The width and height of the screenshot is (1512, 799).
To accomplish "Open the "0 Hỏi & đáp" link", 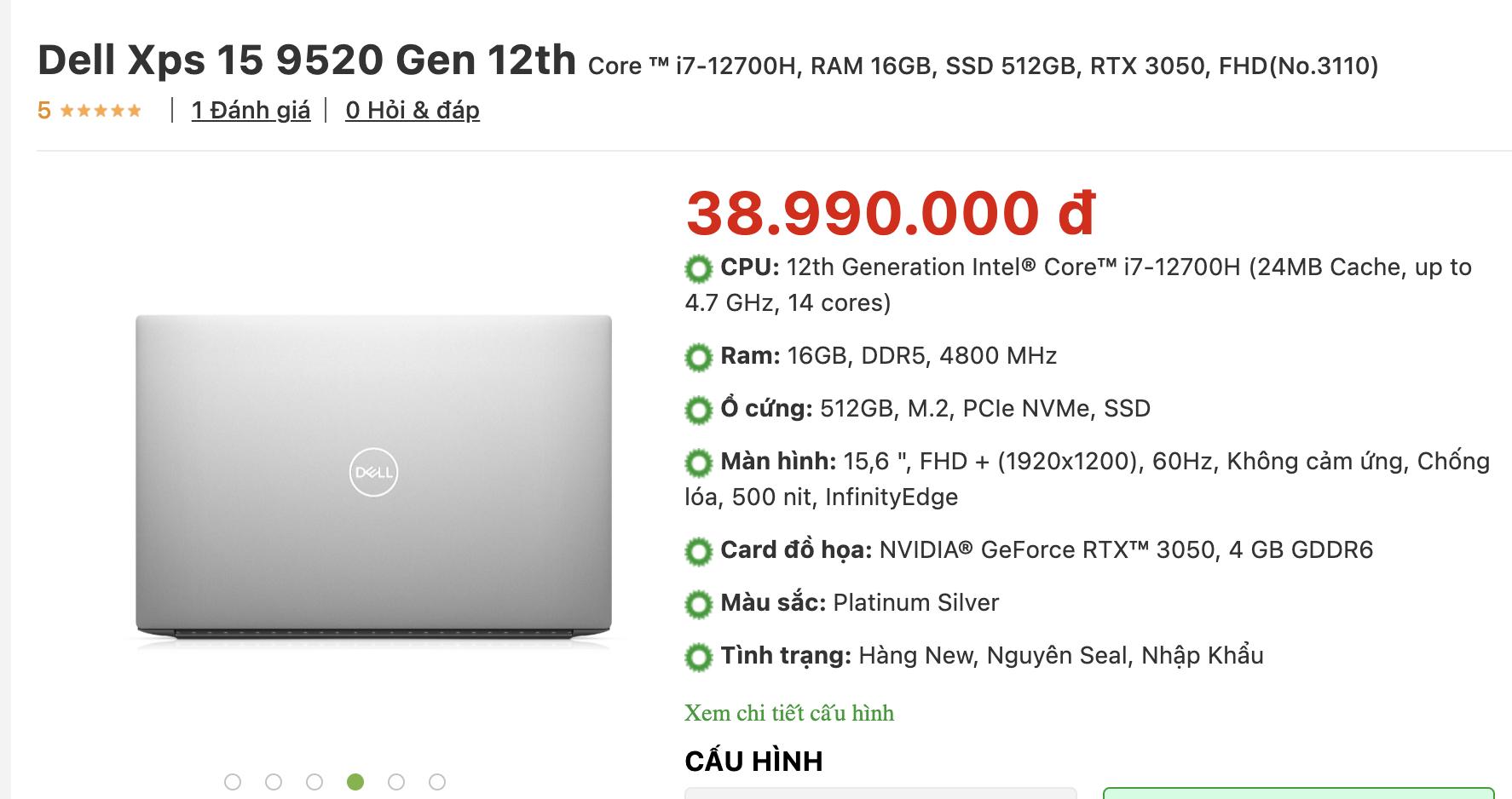I will point(413,111).
